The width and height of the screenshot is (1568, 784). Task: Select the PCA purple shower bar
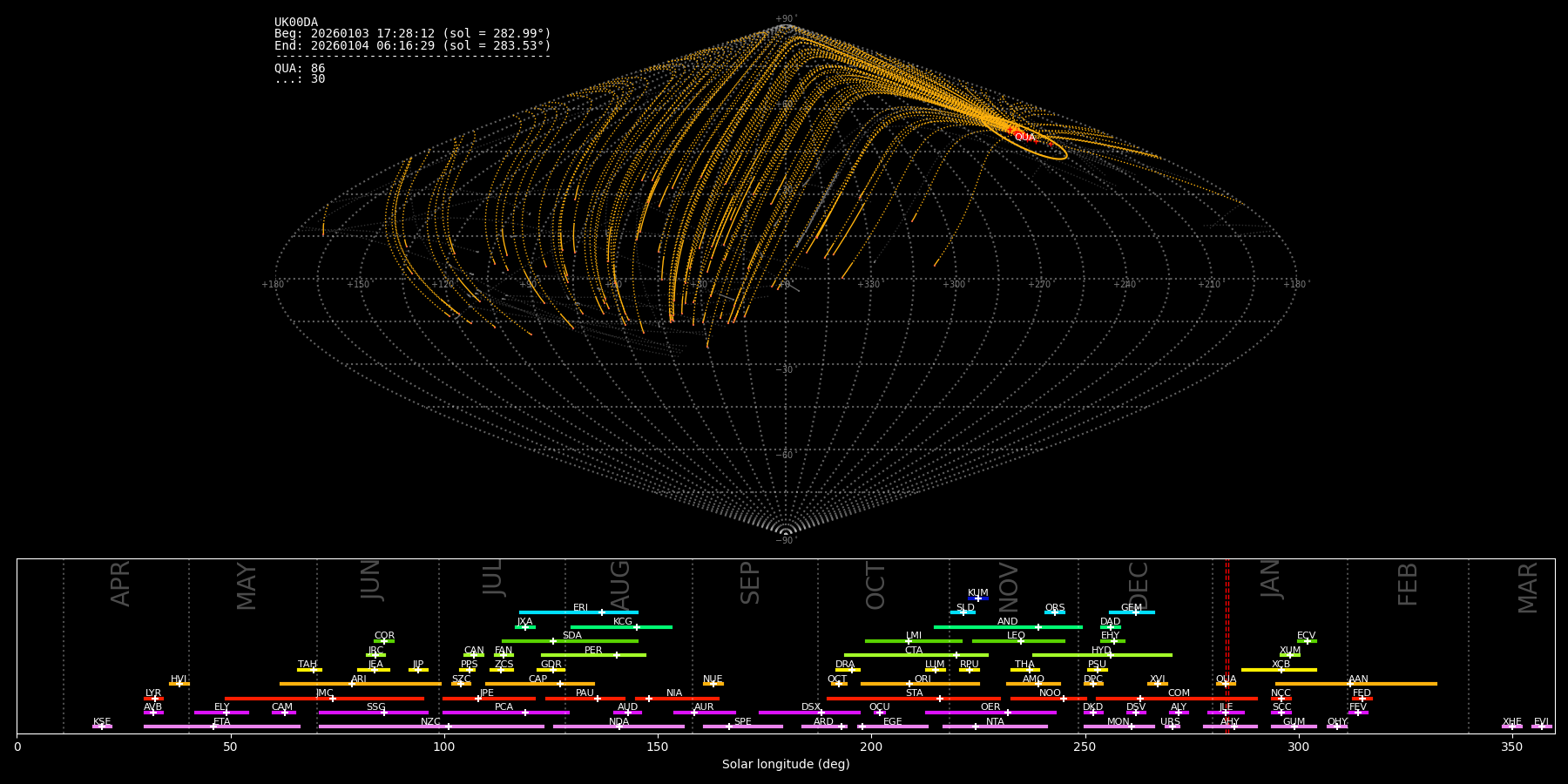pos(505,713)
